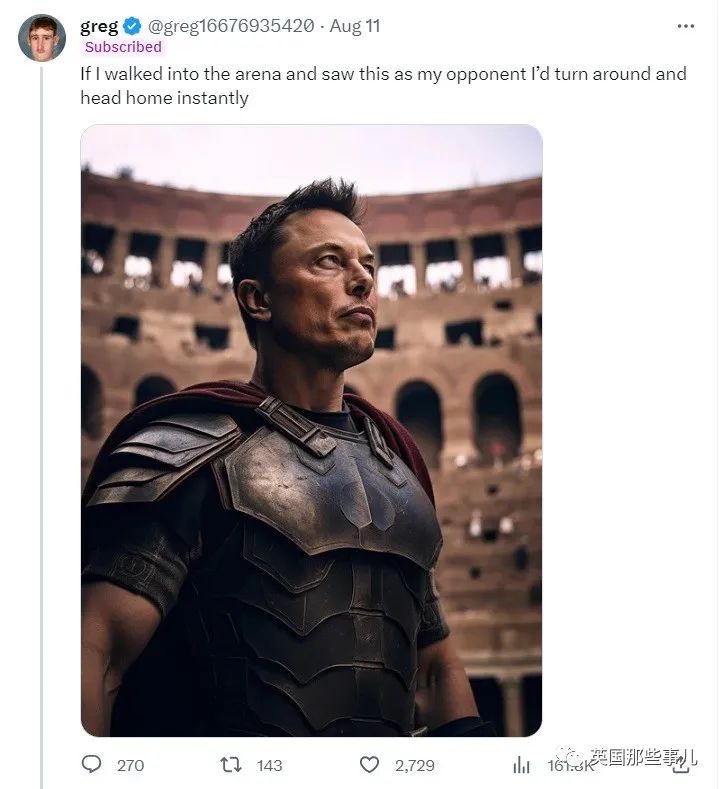Click the blue verified badge
The image size is (721, 789).
point(132,26)
